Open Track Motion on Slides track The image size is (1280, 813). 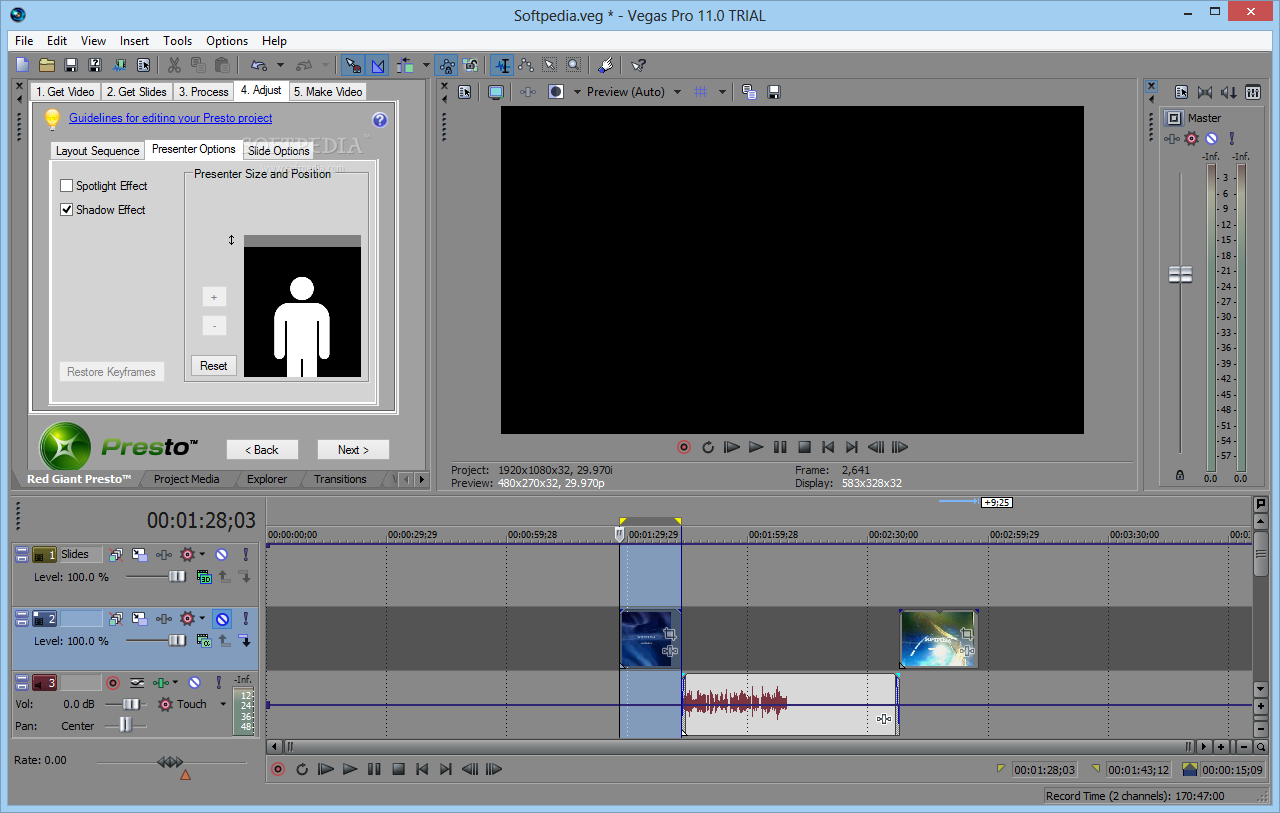tap(139, 554)
